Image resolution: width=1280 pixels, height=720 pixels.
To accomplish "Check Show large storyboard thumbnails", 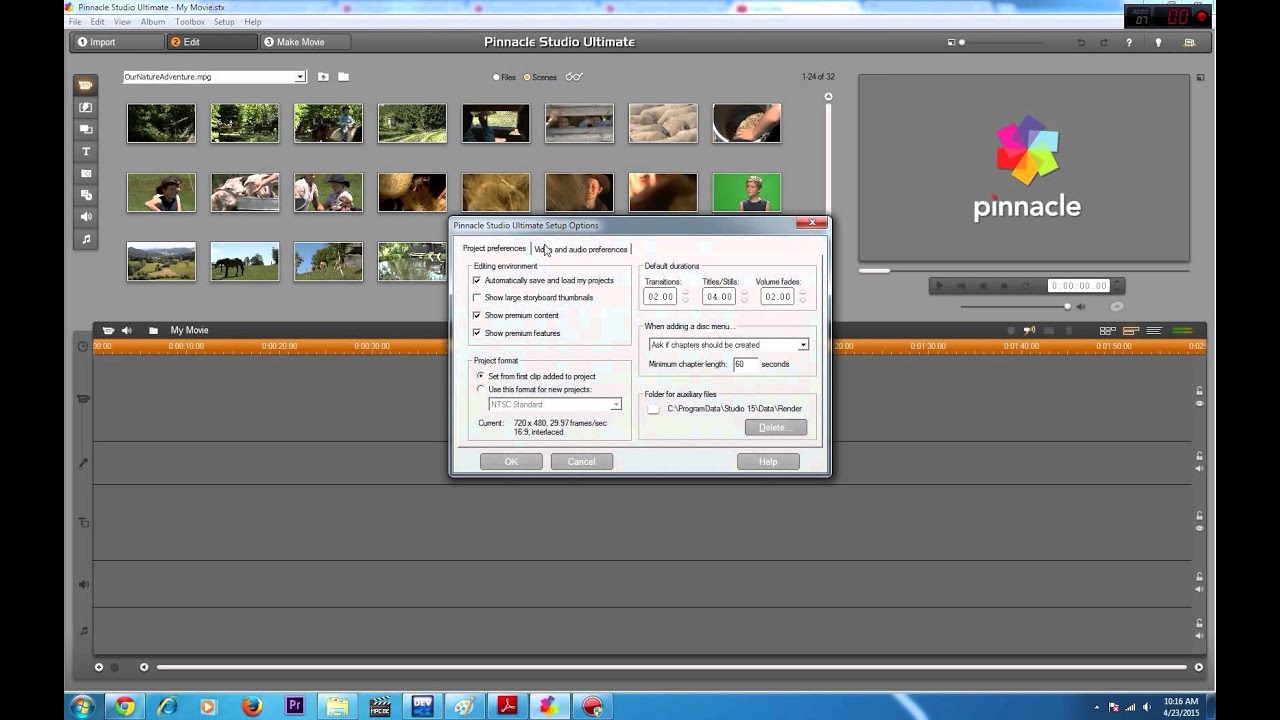I will point(477,298).
